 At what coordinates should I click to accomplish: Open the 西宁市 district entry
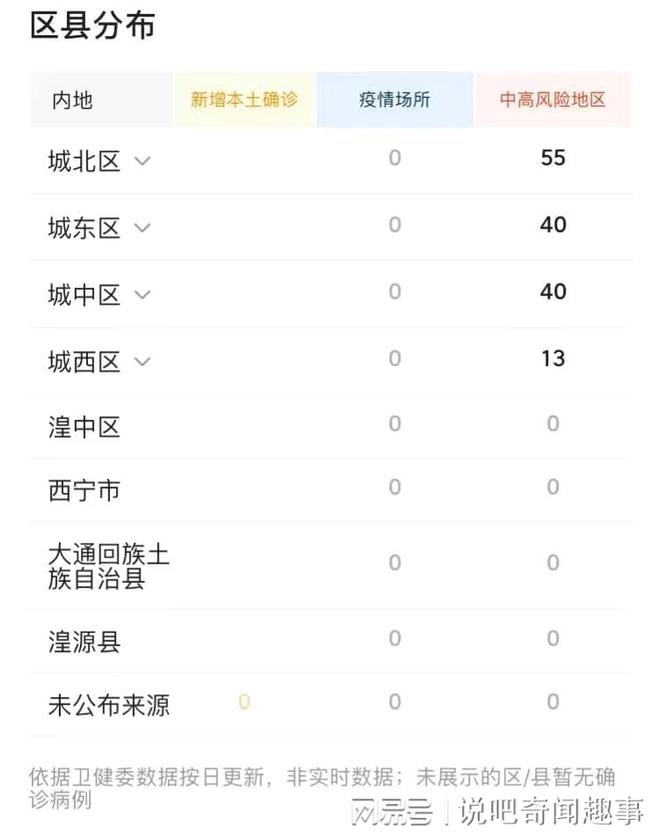(86, 490)
